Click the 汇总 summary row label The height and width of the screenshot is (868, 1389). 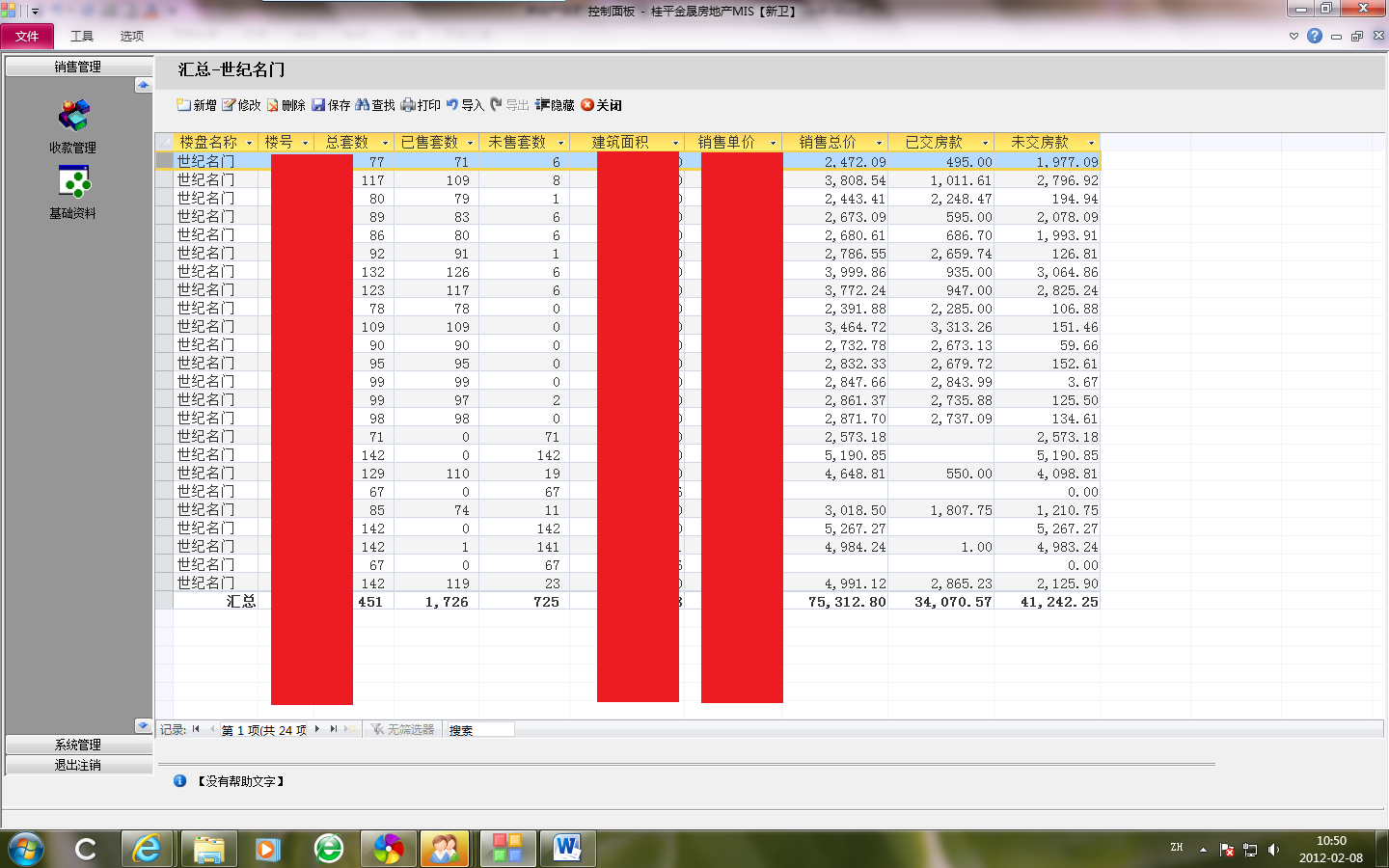(x=241, y=602)
